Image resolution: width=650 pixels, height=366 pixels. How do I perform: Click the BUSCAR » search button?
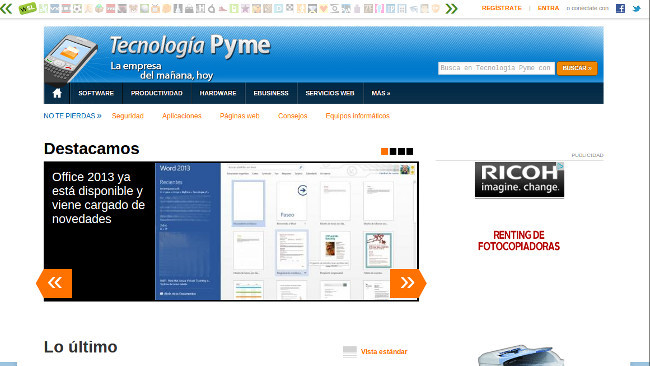click(577, 68)
